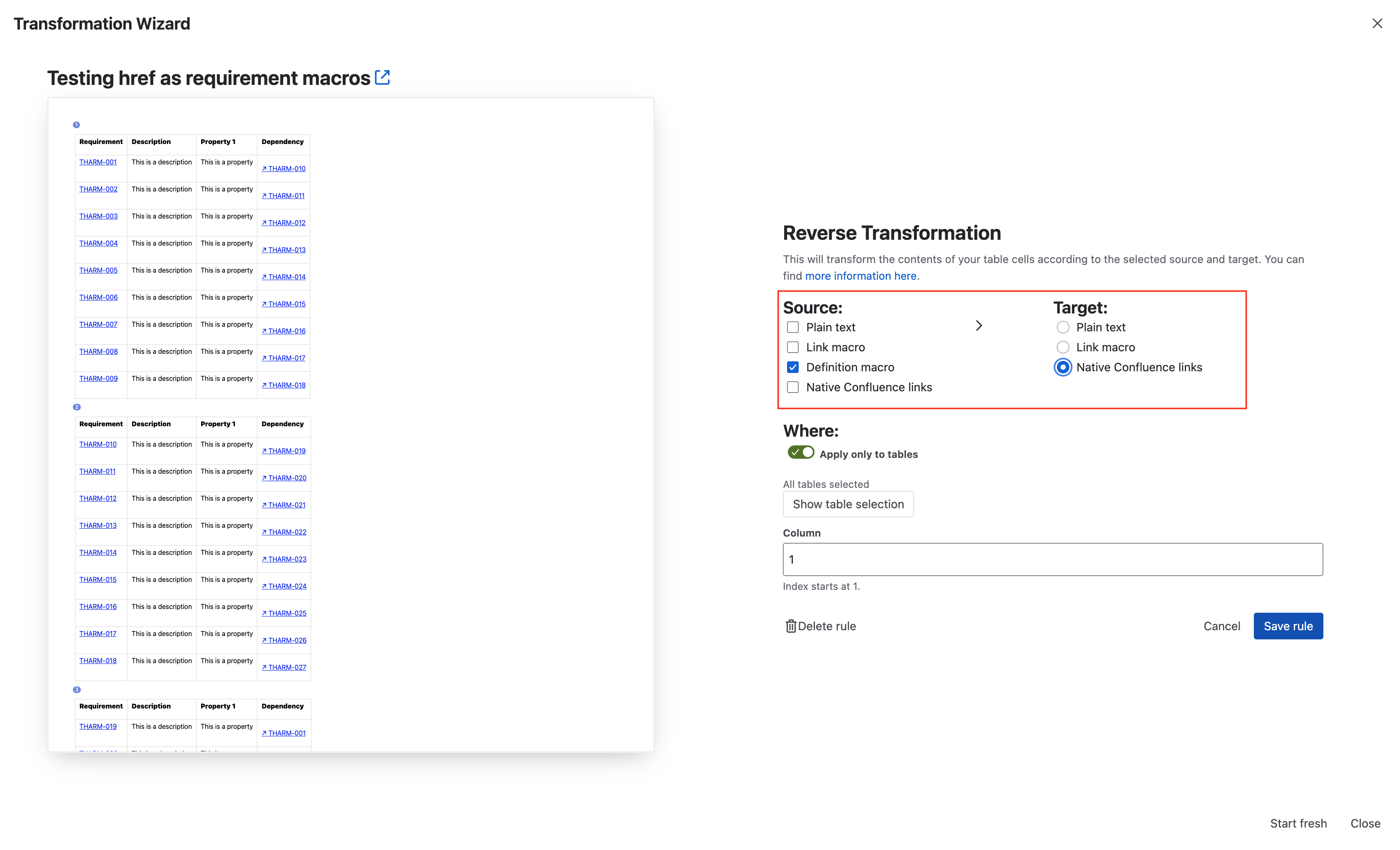
Task: Select Link macro as the Target
Action: coord(1063,347)
